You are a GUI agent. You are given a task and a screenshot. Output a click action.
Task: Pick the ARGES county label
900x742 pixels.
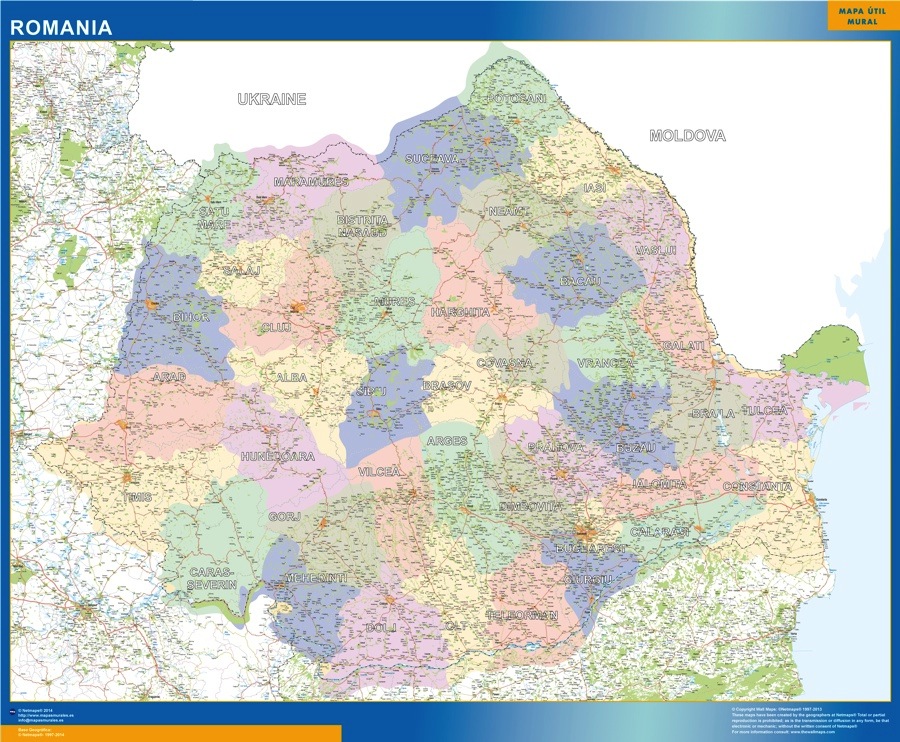click(447, 441)
